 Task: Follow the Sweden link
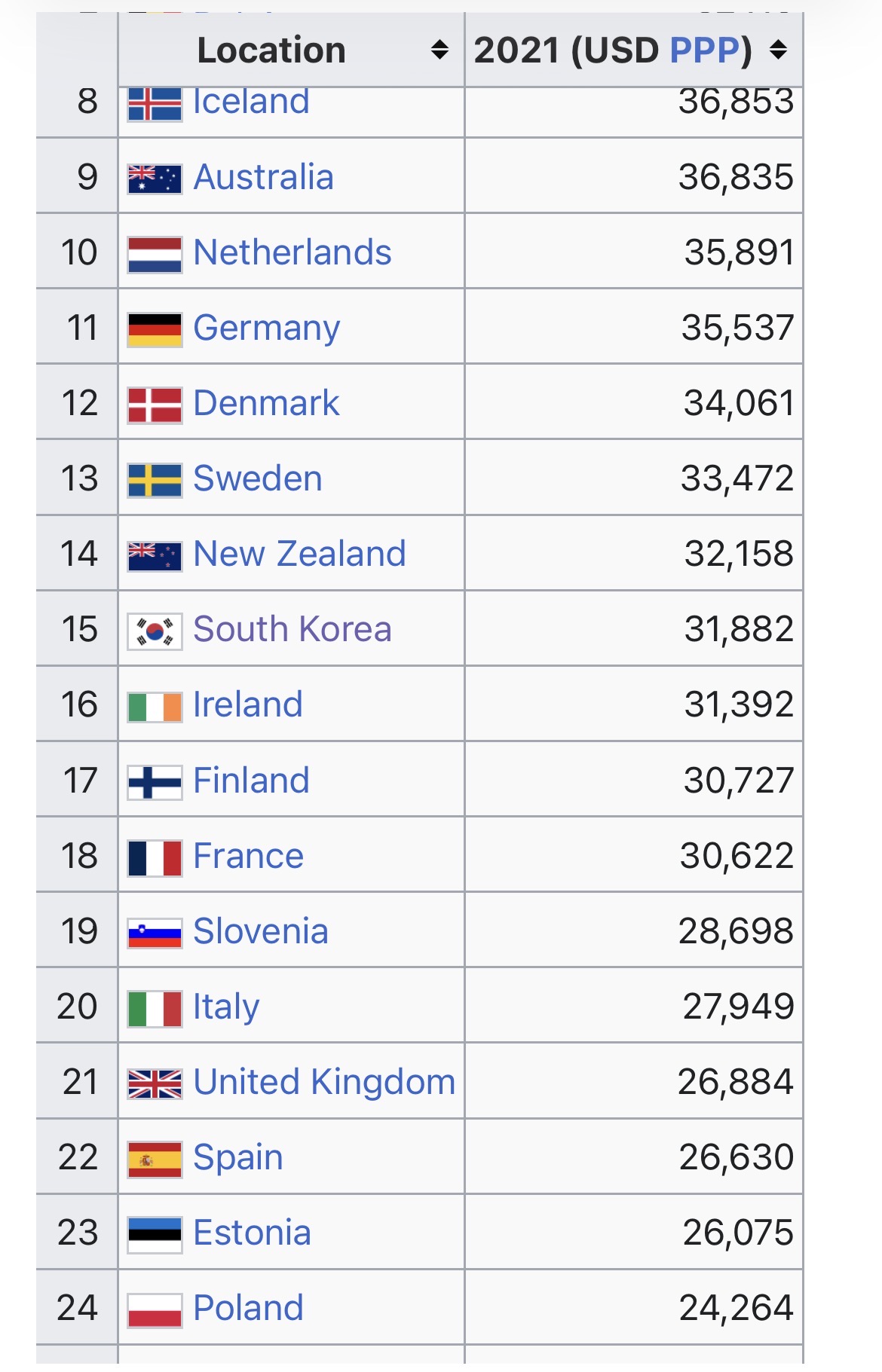click(258, 478)
